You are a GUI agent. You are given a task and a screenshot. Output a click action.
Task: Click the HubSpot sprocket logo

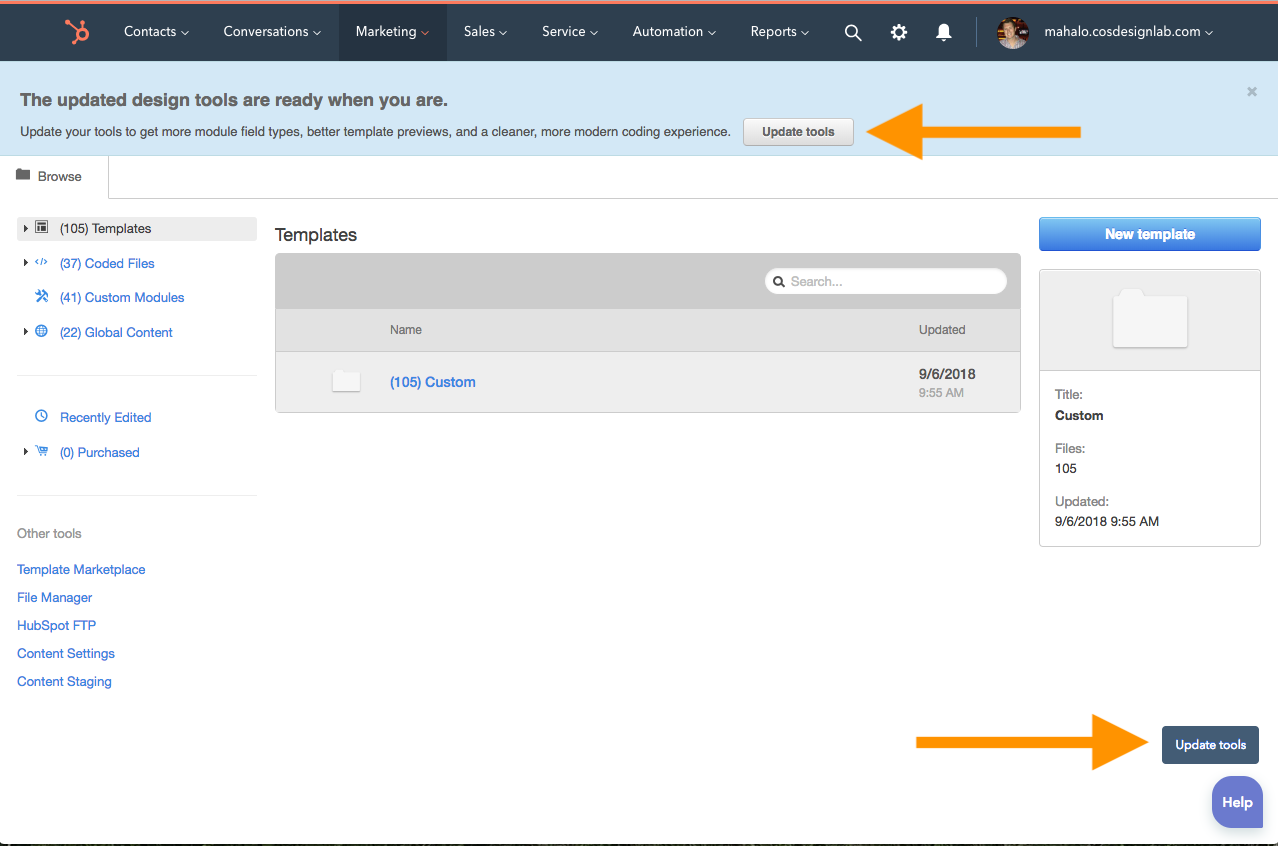[x=77, y=32]
